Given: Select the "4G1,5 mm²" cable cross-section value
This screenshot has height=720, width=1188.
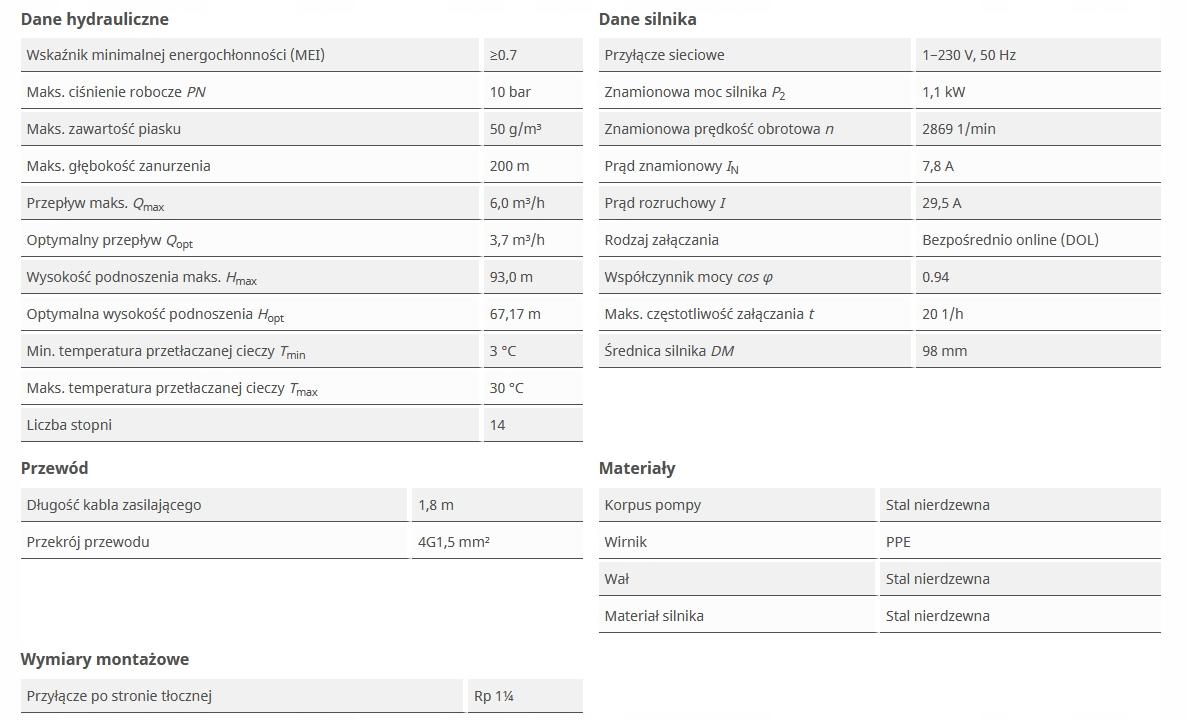Looking at the screenshot, I should (x=454, y=542).
